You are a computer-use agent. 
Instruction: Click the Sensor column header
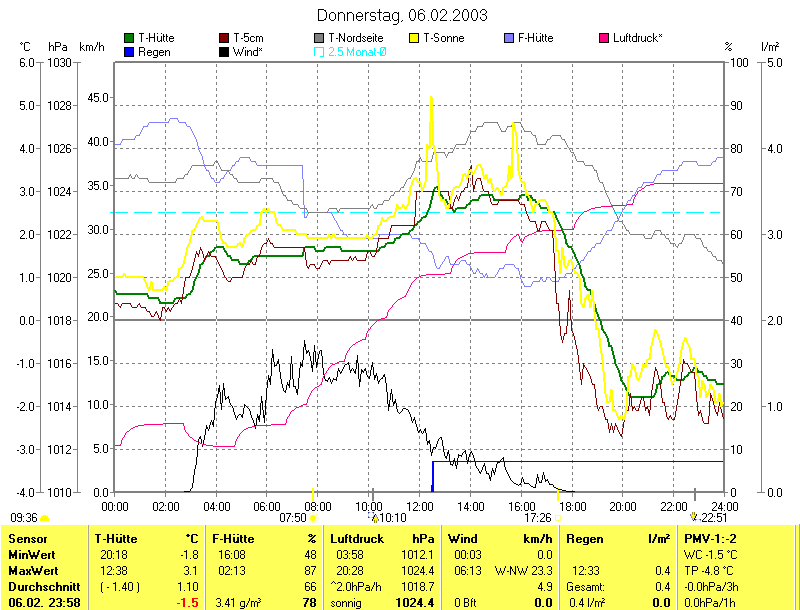pyautogui.click(x=26, y=540)
